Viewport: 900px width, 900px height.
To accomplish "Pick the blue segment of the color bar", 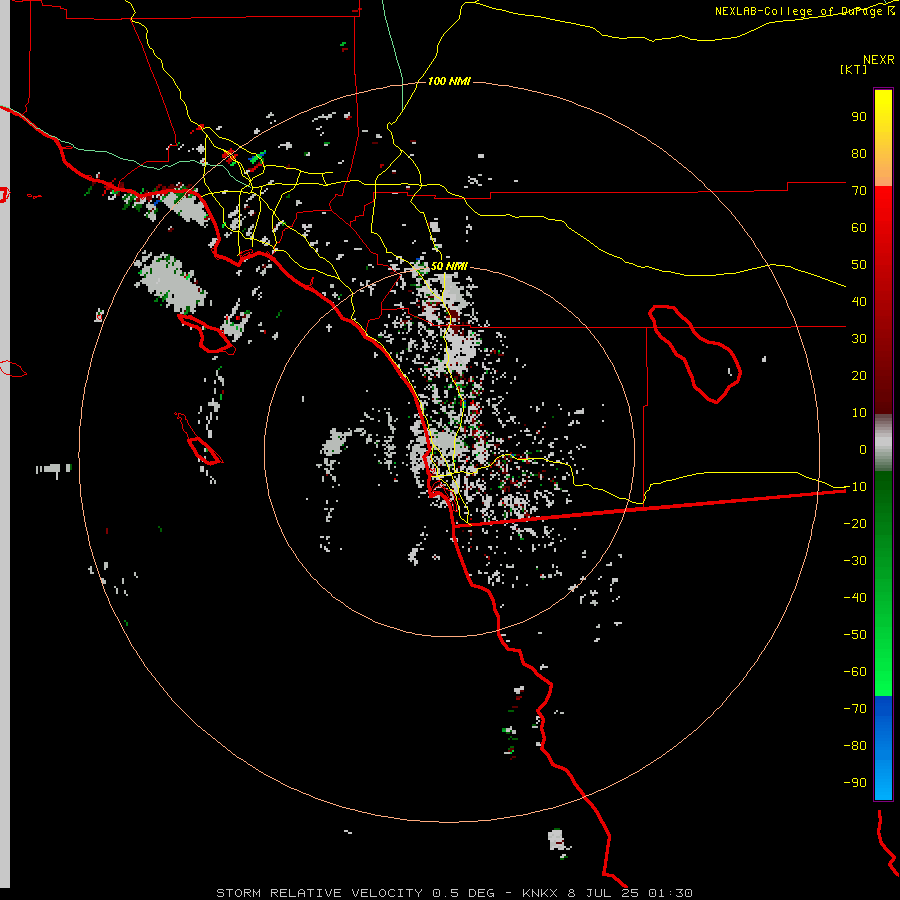I will click(x=883, y=748).
